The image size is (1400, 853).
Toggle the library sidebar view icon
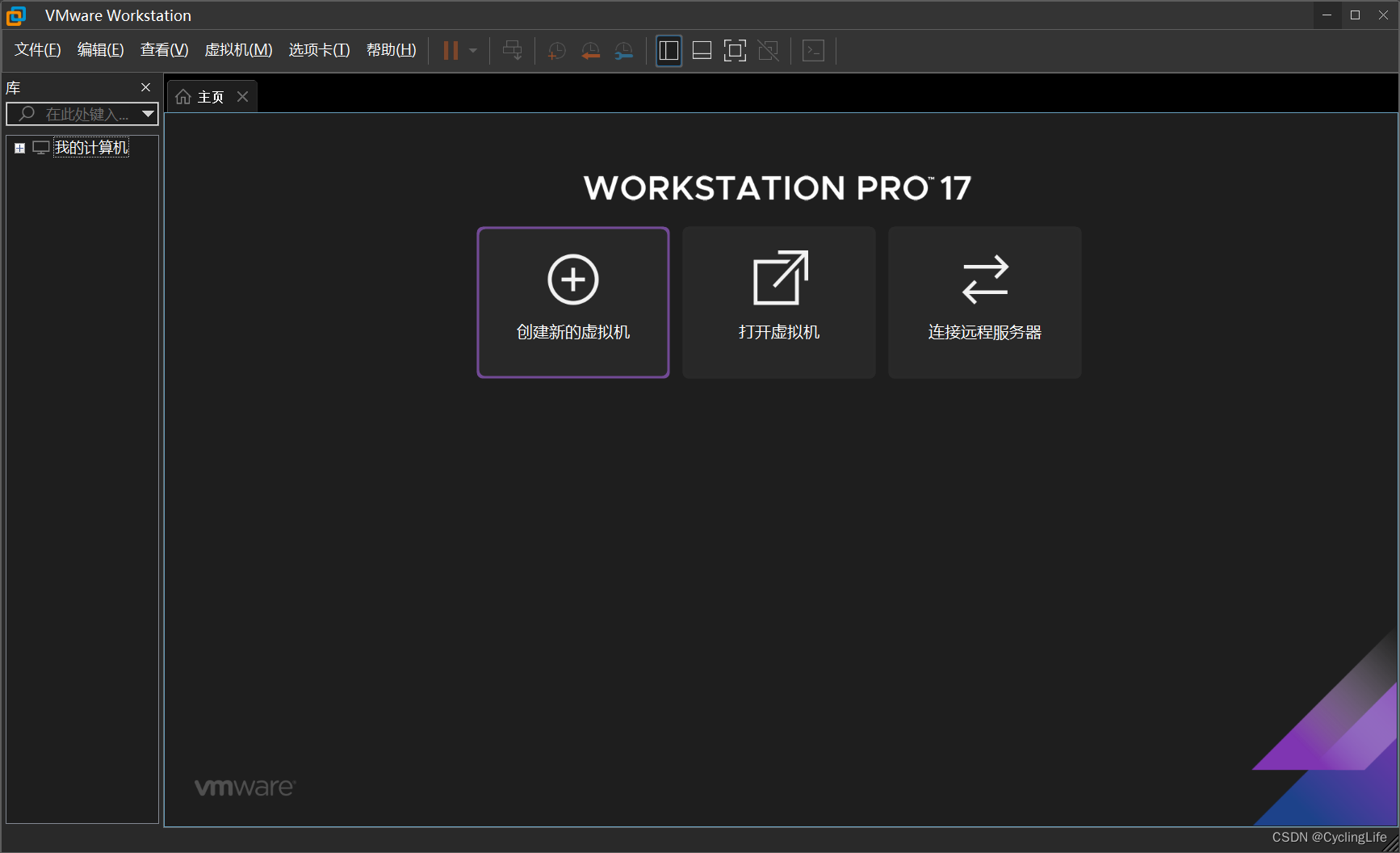coord(669,51)
